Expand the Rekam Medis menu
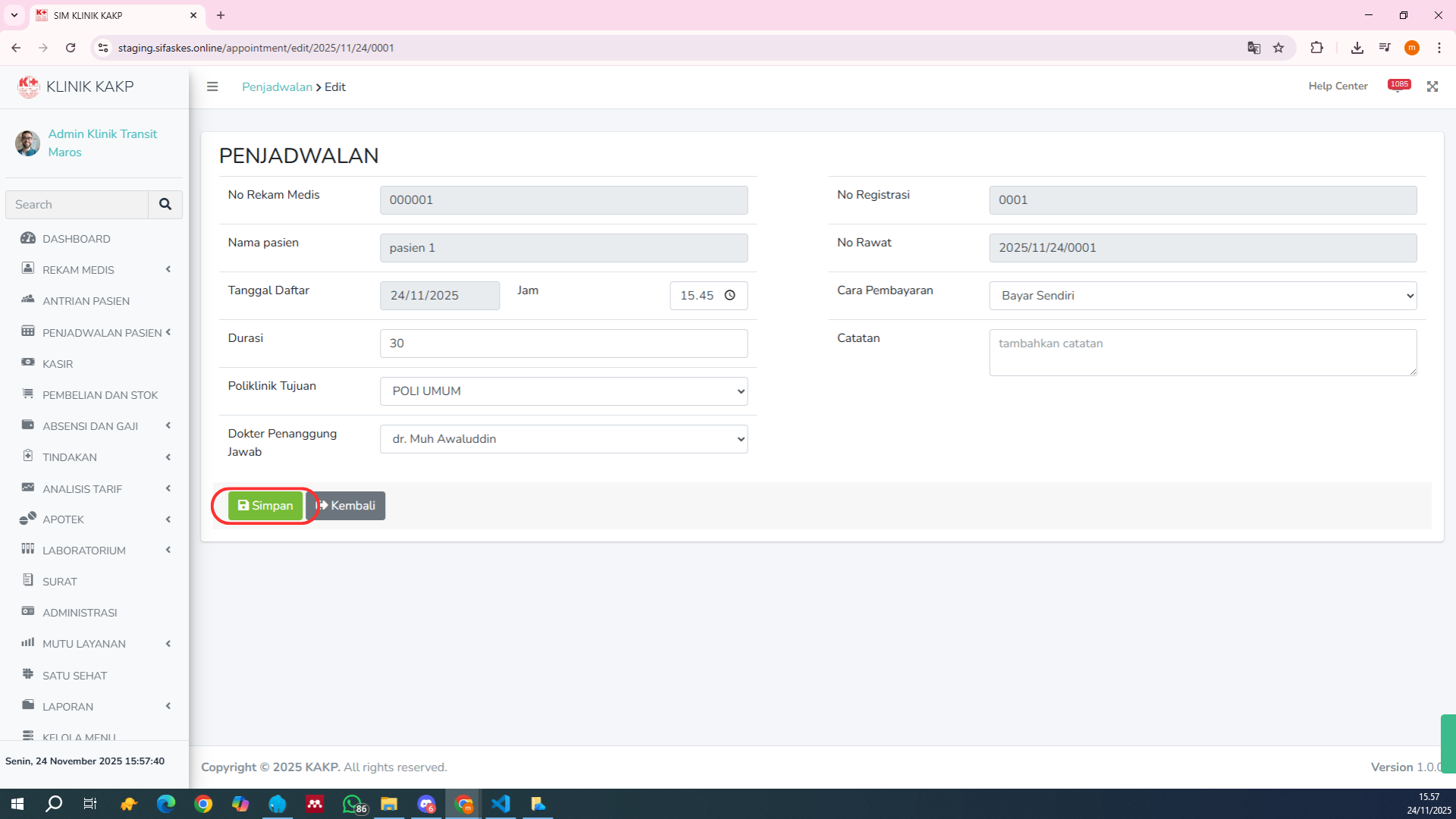1456x819 pixels. coord(78,270)
